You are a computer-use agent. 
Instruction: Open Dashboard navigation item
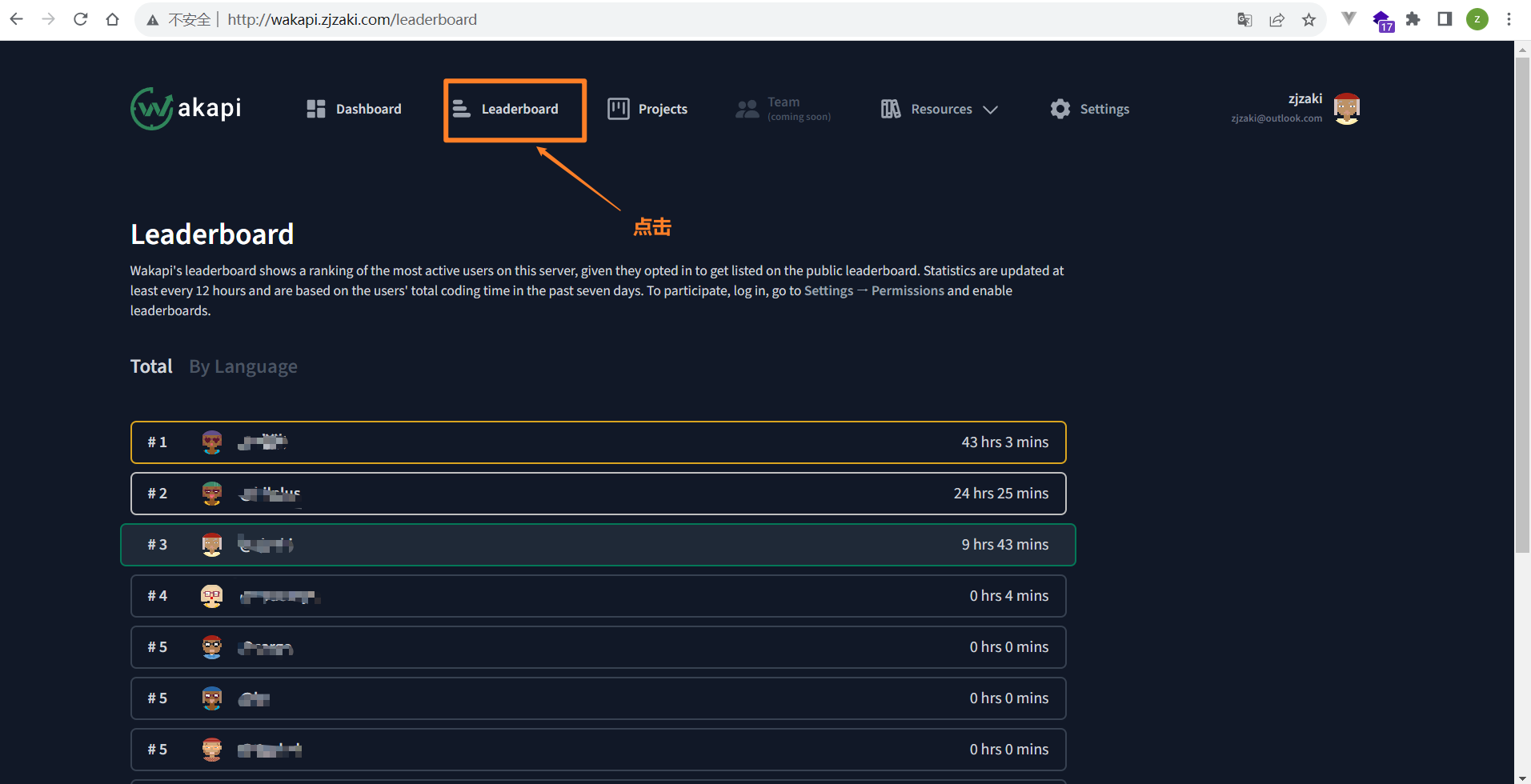[x=354, y=109]
